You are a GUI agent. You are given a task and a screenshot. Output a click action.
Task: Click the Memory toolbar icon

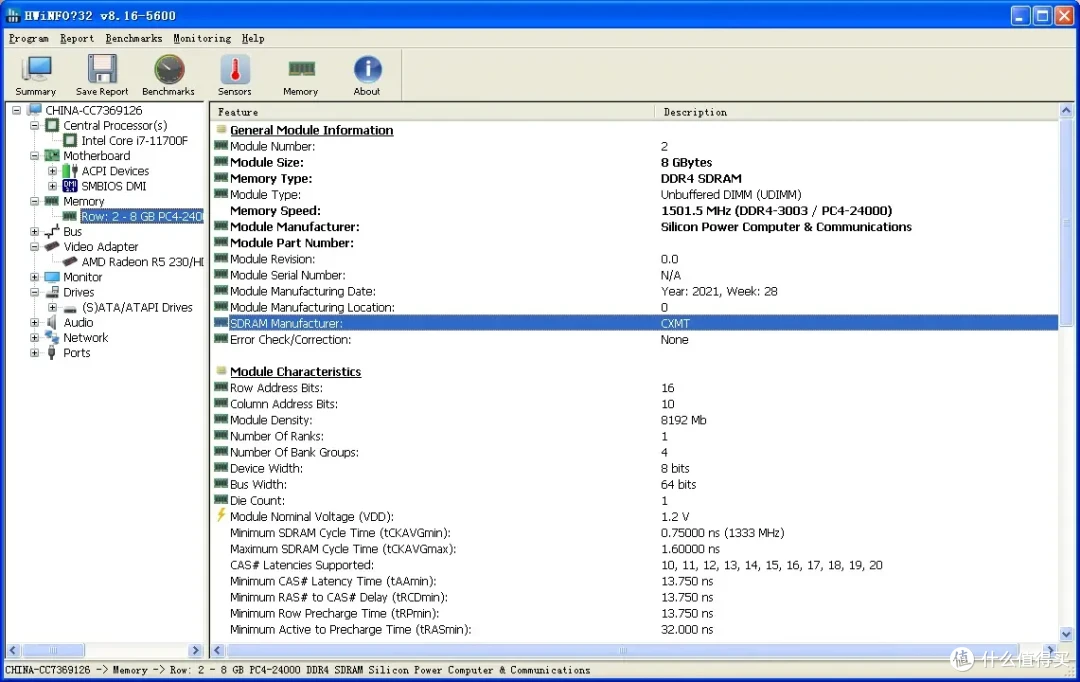(301, 68)
